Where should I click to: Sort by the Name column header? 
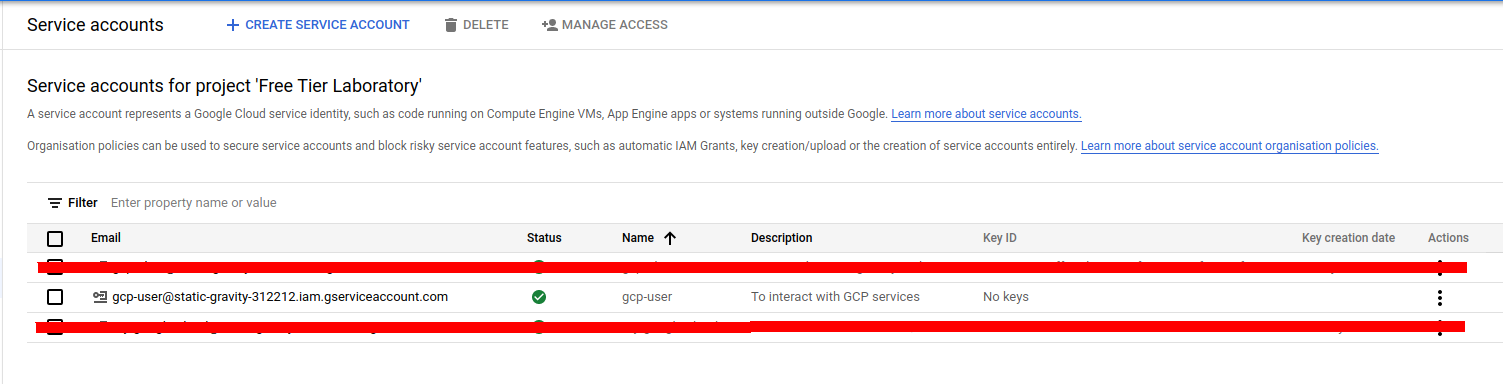(x=638, y=238)
